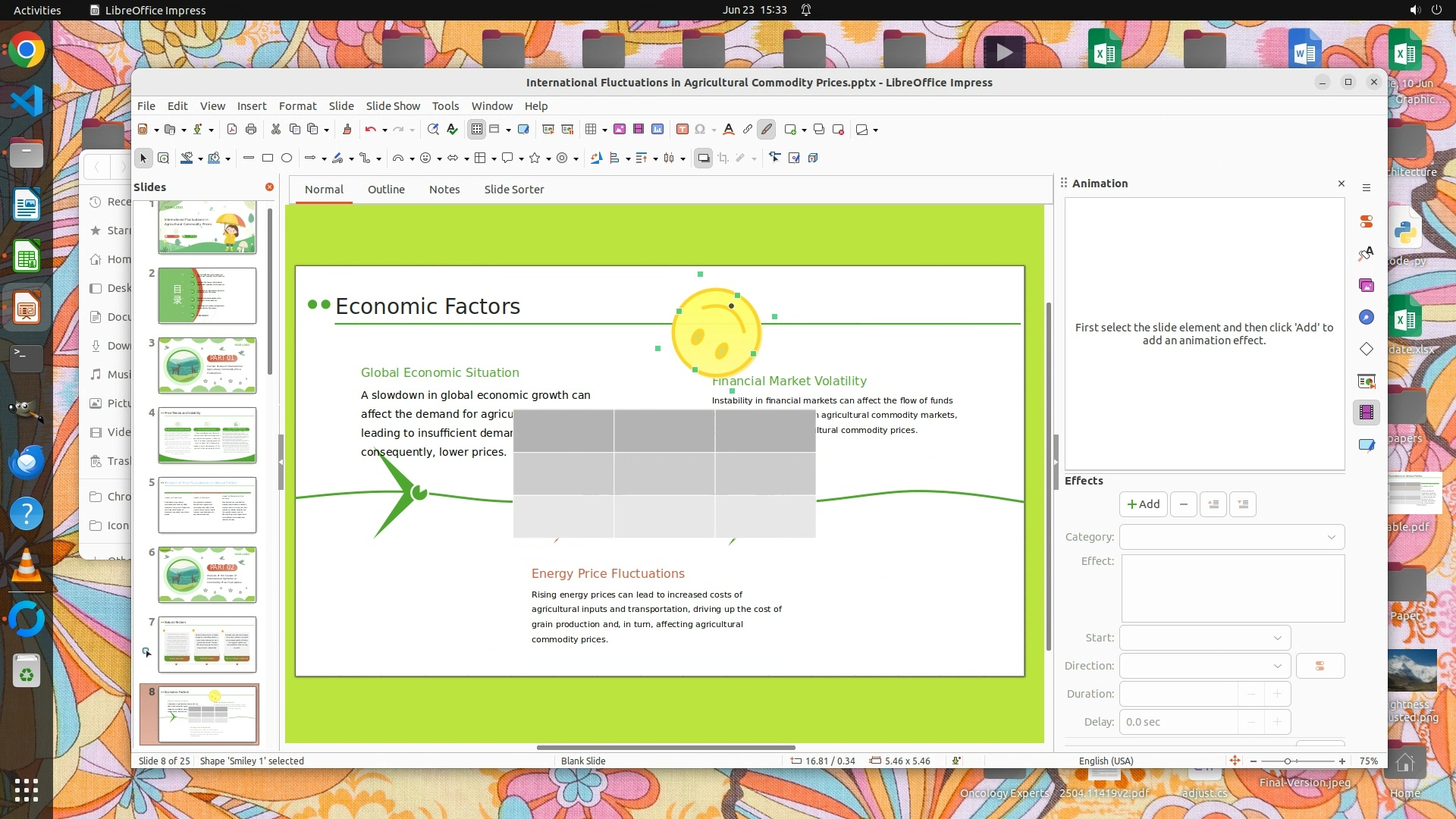Expand the Start dropdown in Effects
Viewport: 1456px width, 819px height.
point(1277,638)
